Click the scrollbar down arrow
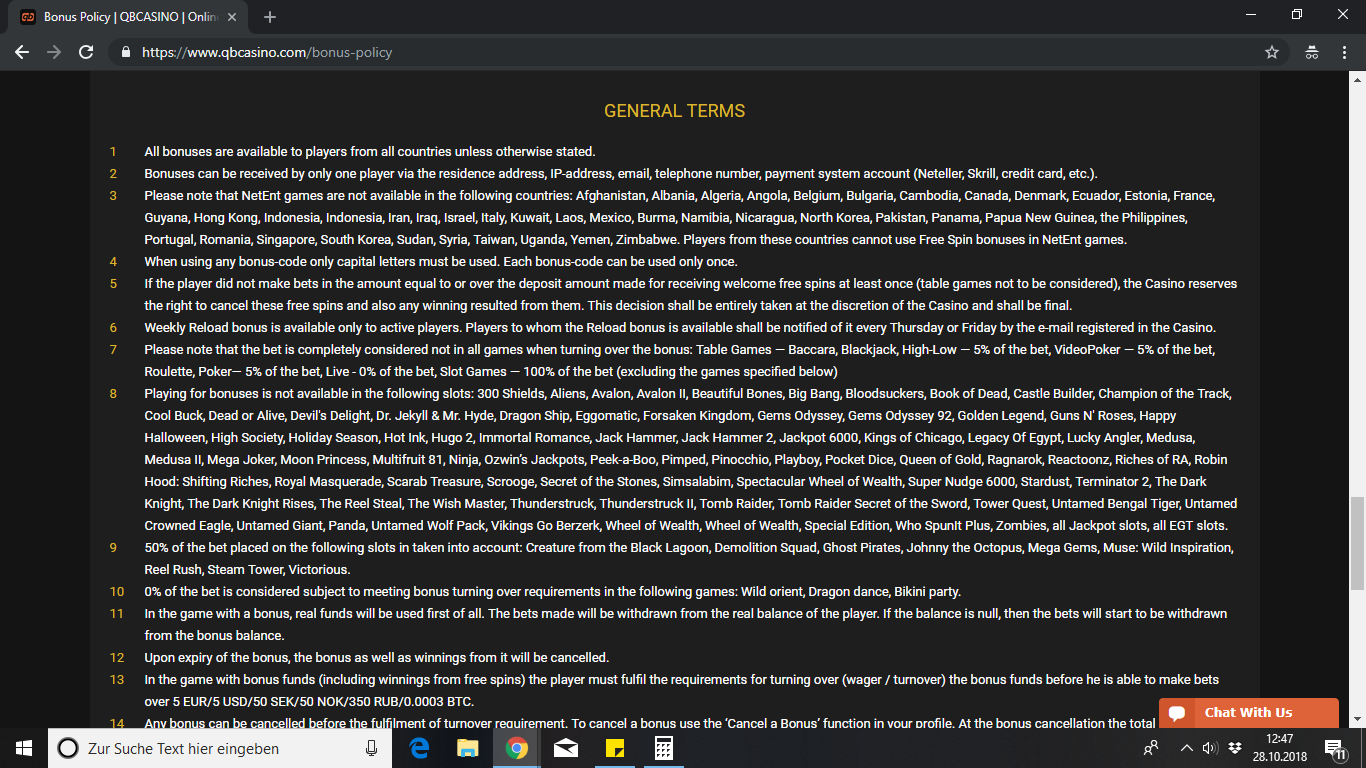Screen dimensions: 1366x768 point(1358,719)
